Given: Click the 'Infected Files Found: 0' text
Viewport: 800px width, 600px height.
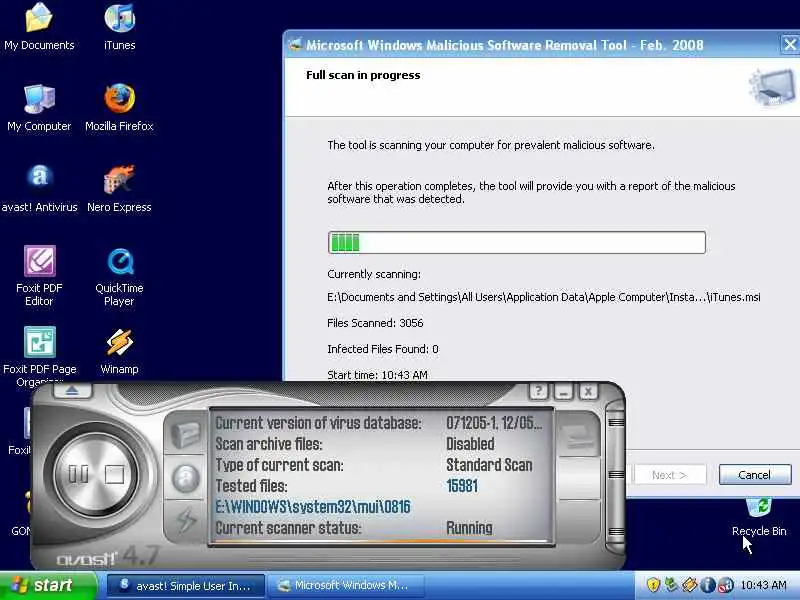Looking at the screenshot, I should tap(383, 349).
